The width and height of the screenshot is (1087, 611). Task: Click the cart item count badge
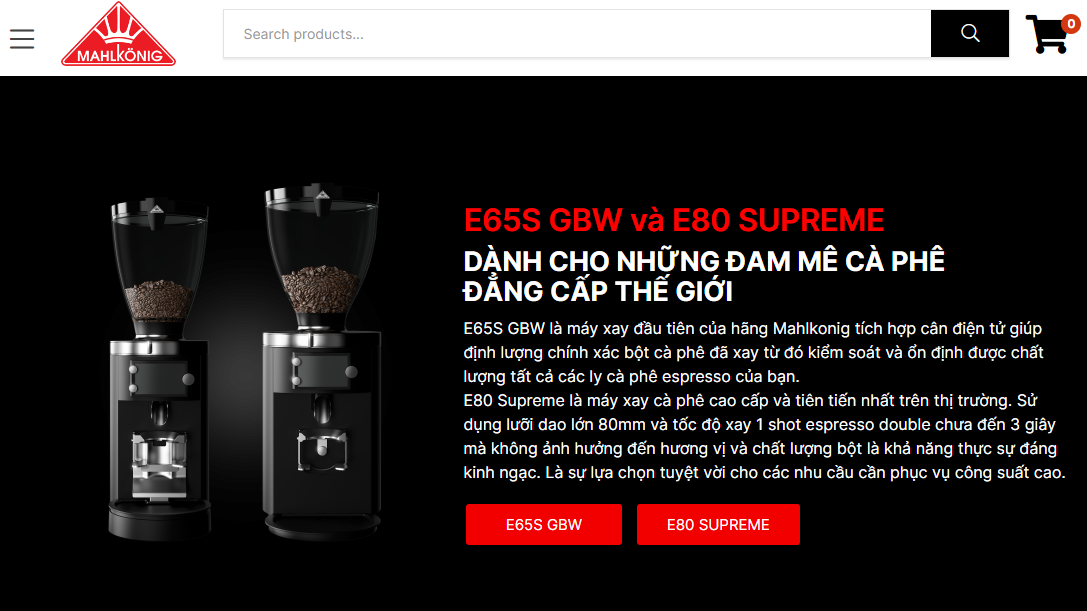(1071, 24)
